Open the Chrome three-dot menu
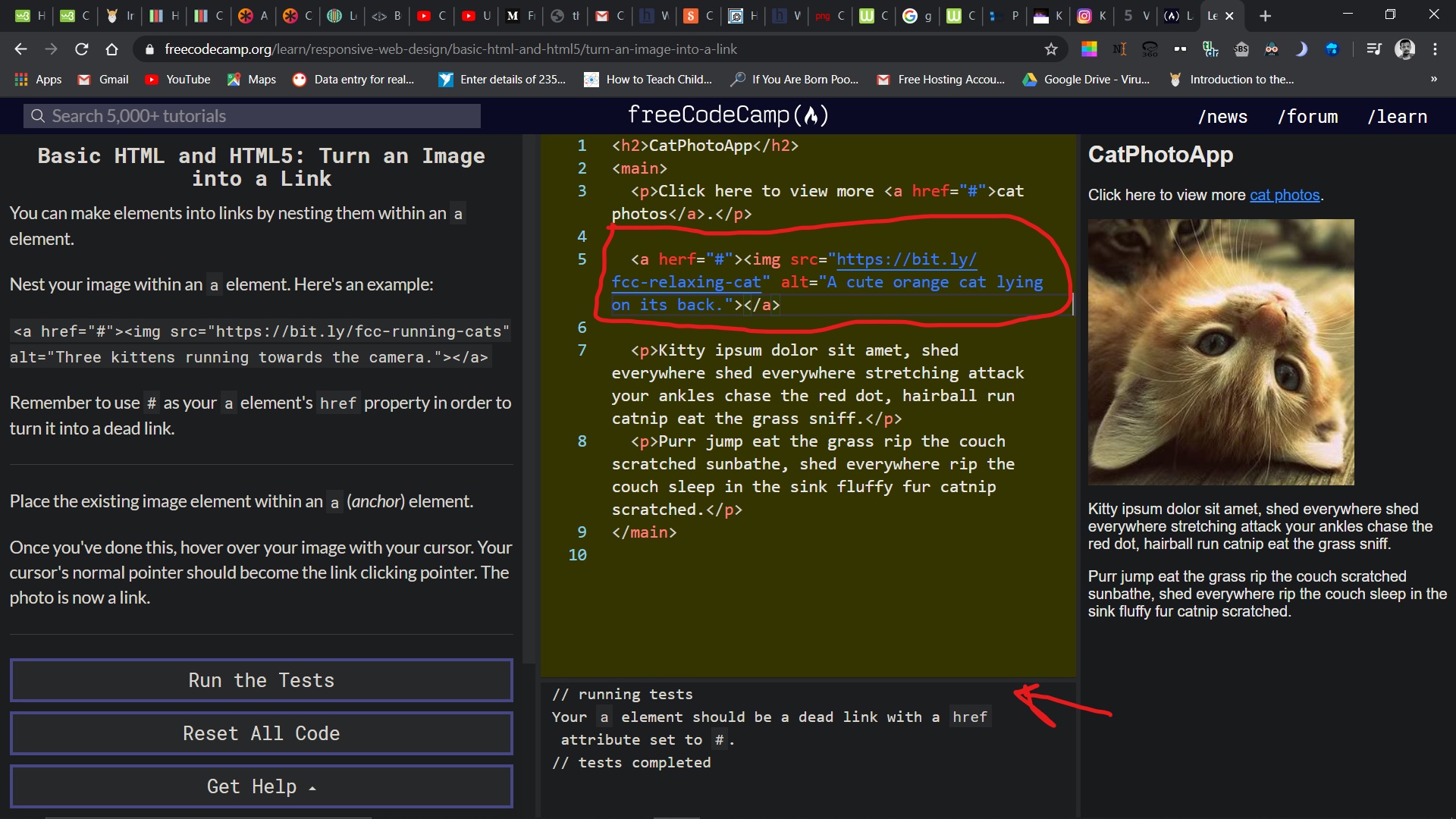The height and width of the screenshot is (819, 1456). (1436, 49)
